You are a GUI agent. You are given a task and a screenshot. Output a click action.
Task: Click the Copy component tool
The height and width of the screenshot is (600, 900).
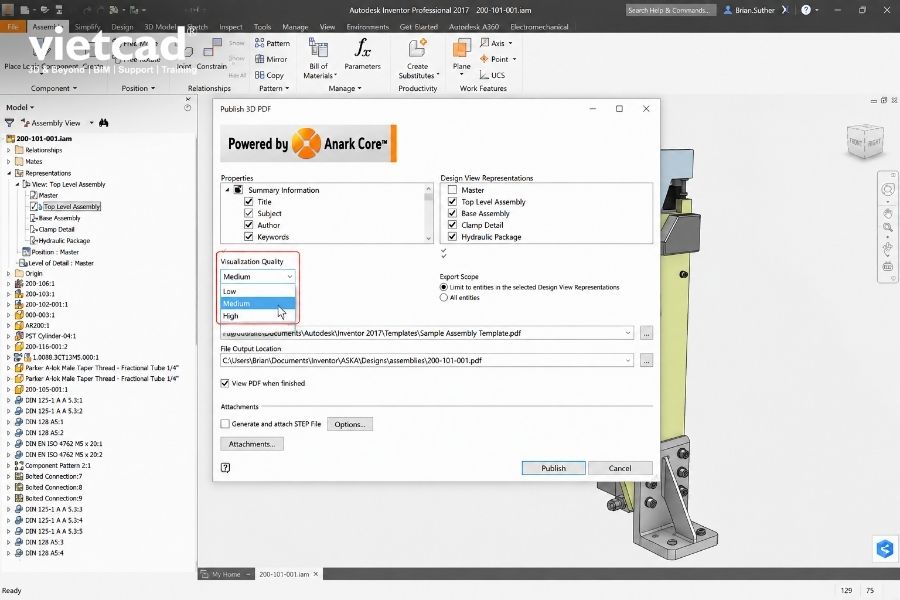coord(269,75)
